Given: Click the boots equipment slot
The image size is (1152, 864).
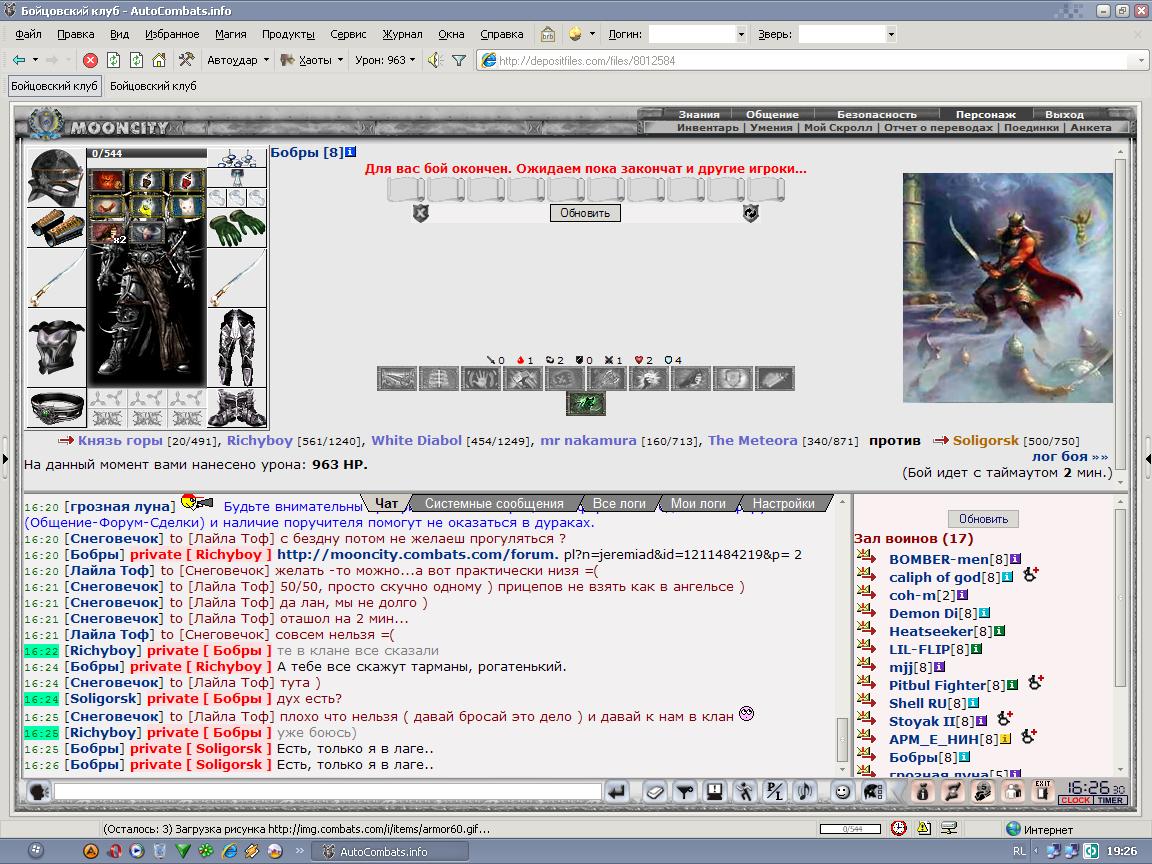Looking at the screenshot, I should coord(237,408).
